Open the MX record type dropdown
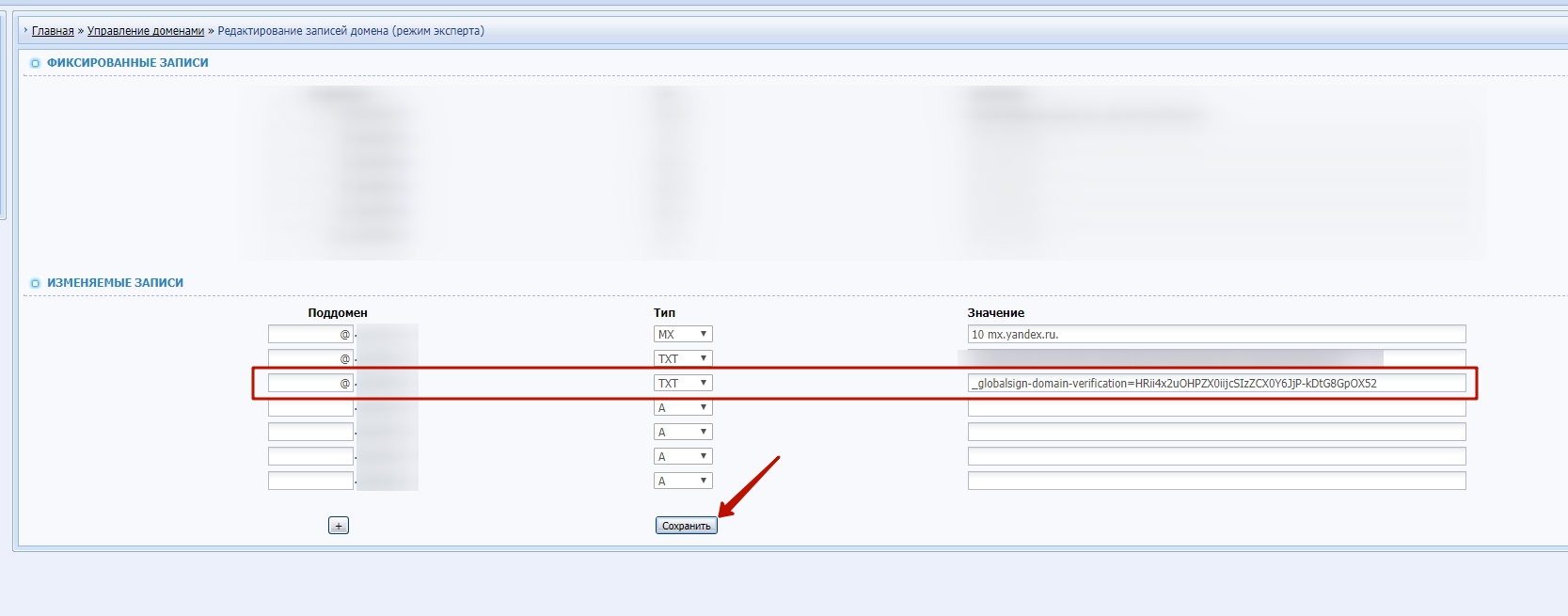This screenshot has width=1568, height=616. click(683, 334)
